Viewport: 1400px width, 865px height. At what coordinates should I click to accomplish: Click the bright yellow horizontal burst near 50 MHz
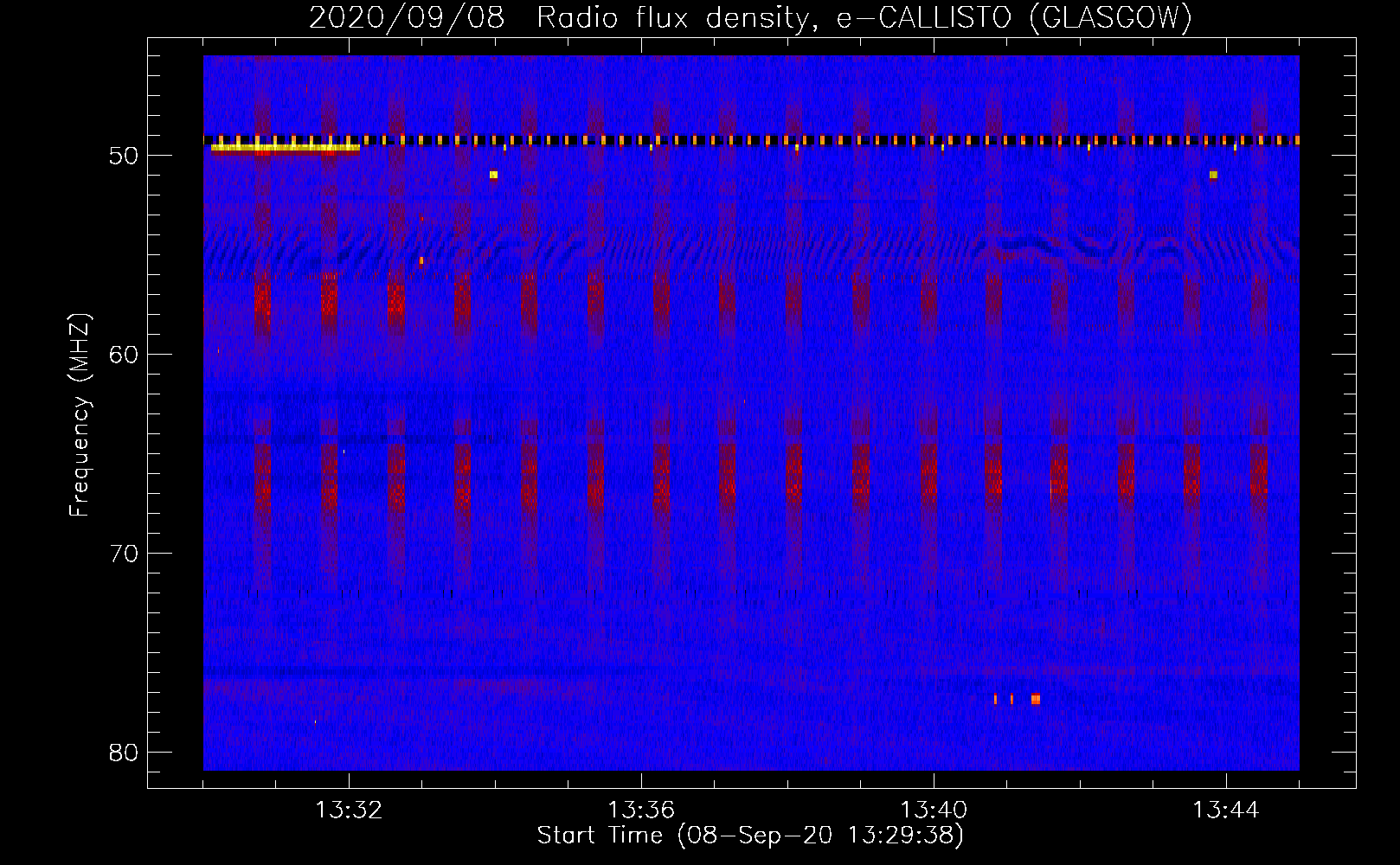(x=286, y=148)
